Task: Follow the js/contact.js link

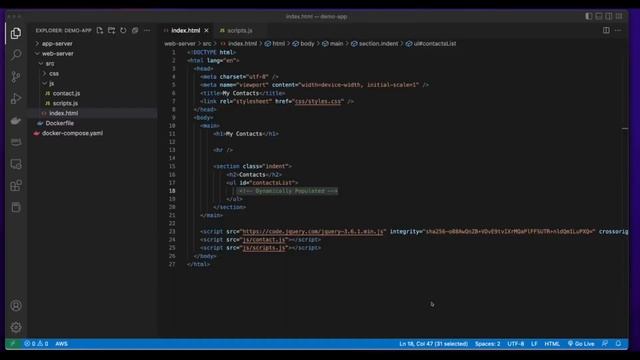Action: click(x=264, y=240)
